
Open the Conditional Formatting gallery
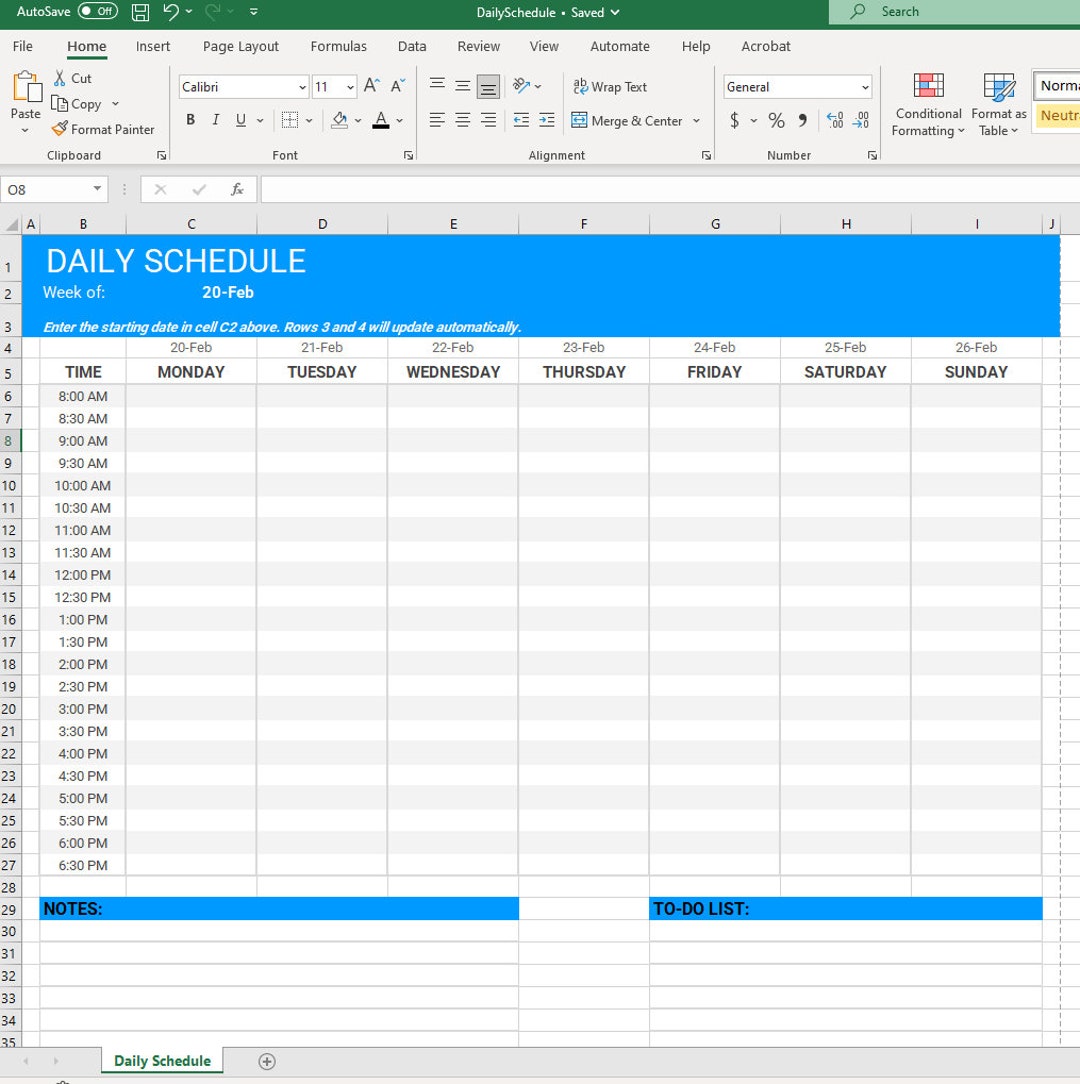coord(927,104)
